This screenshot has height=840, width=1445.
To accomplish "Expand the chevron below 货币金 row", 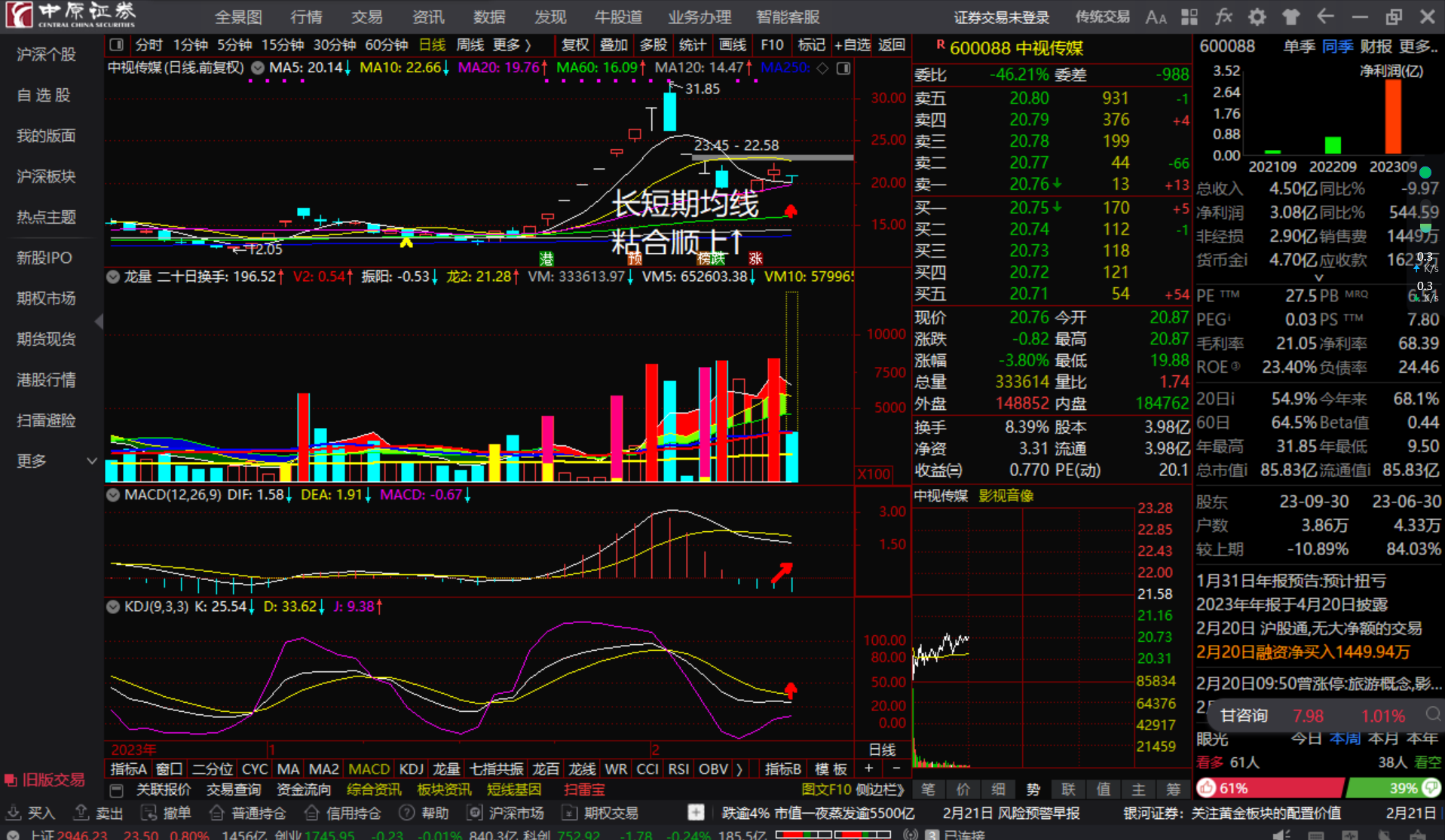I will click(1318, 278).
